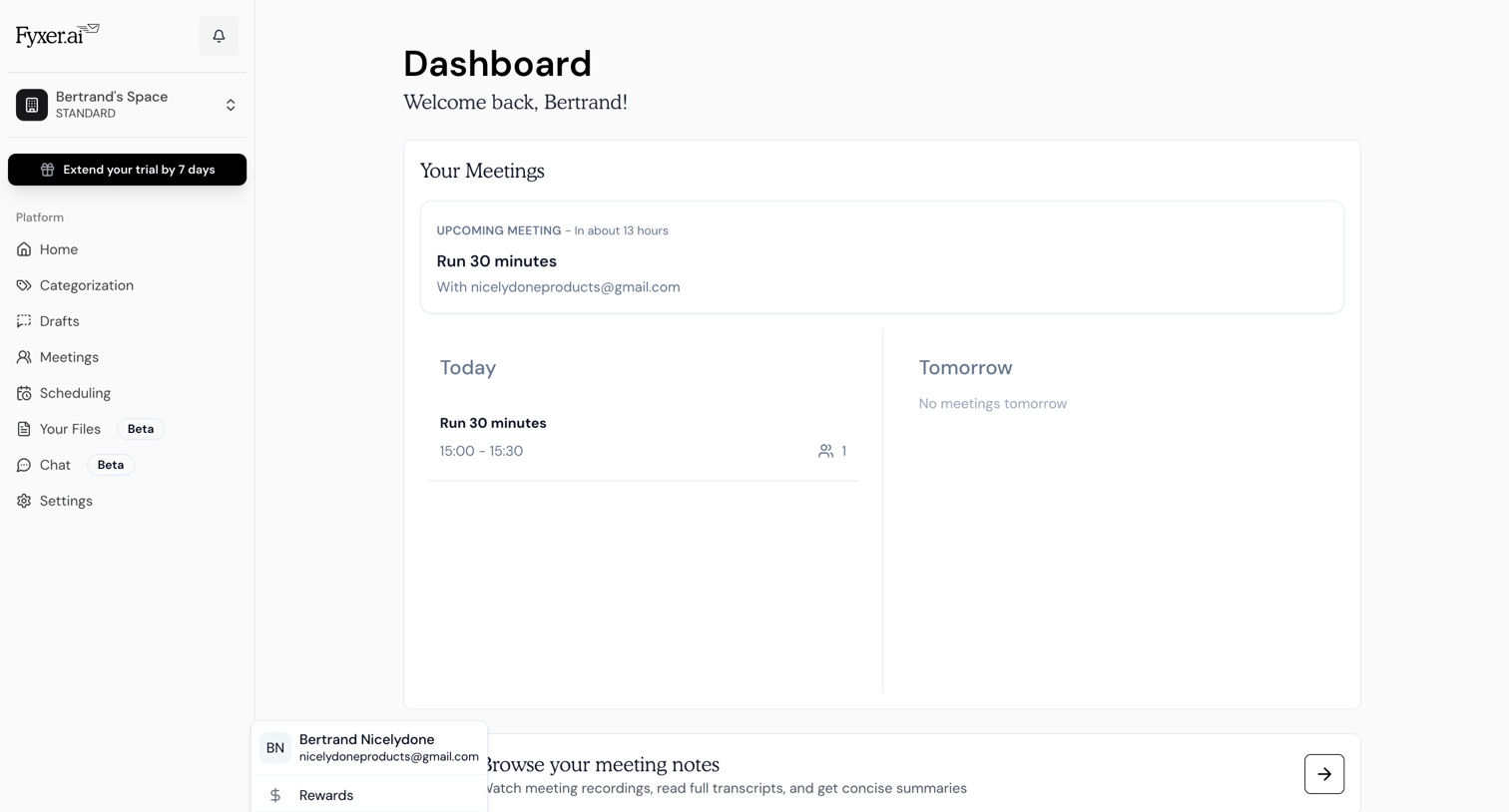This screenshot has height=812, width=1509.
Task: Click the Bertrand's Space building icon
Action: (x=32, y=105)
